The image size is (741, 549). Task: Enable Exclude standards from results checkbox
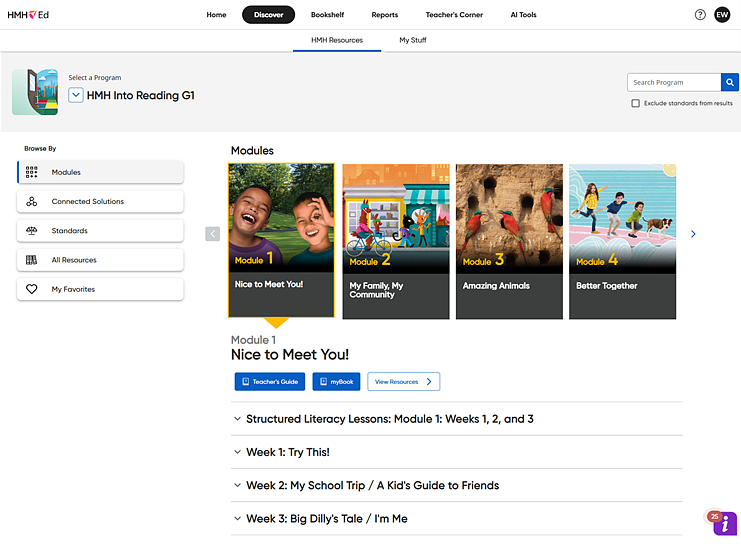(636, 103)
